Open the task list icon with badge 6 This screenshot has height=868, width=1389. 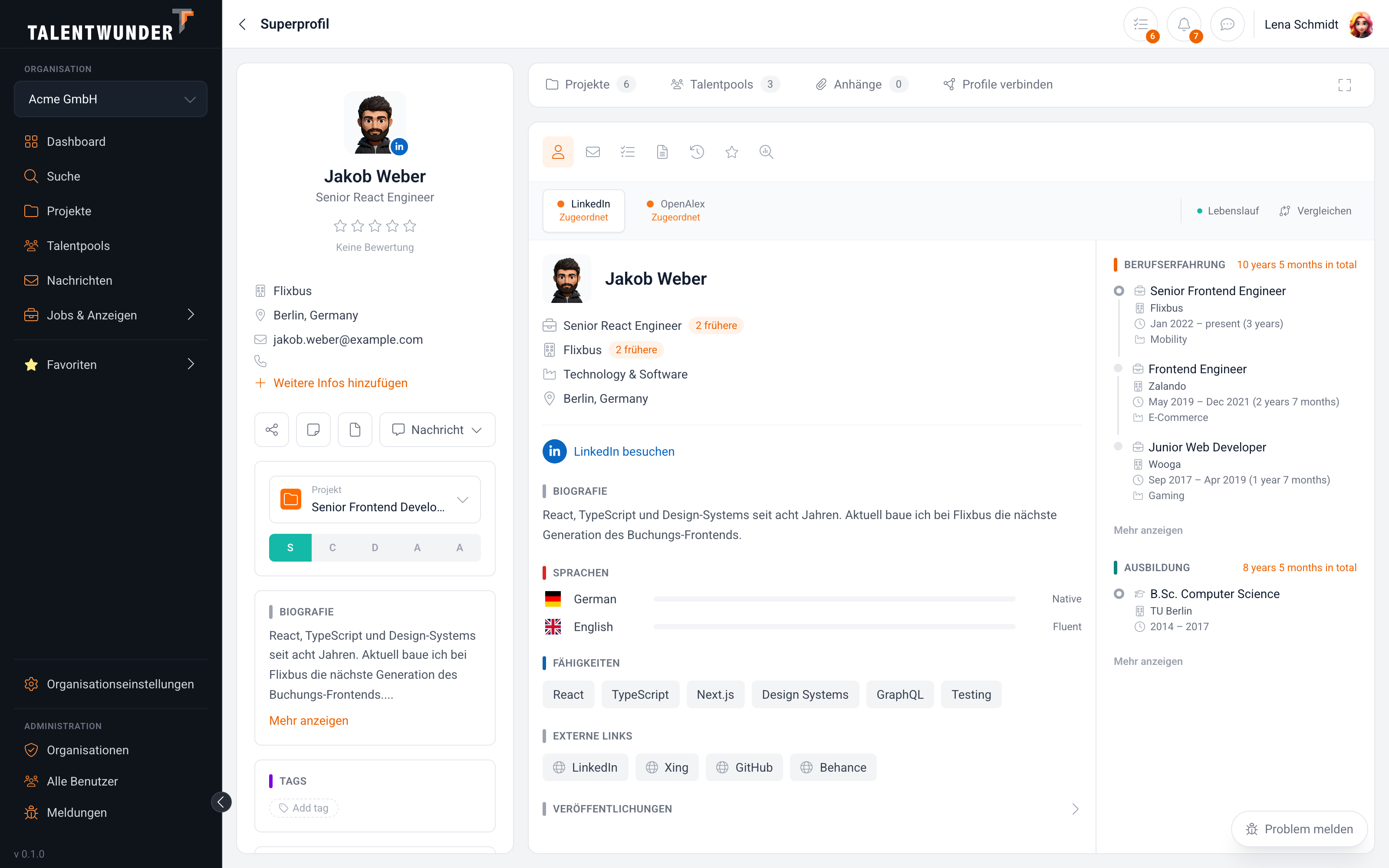[1140, 24]
